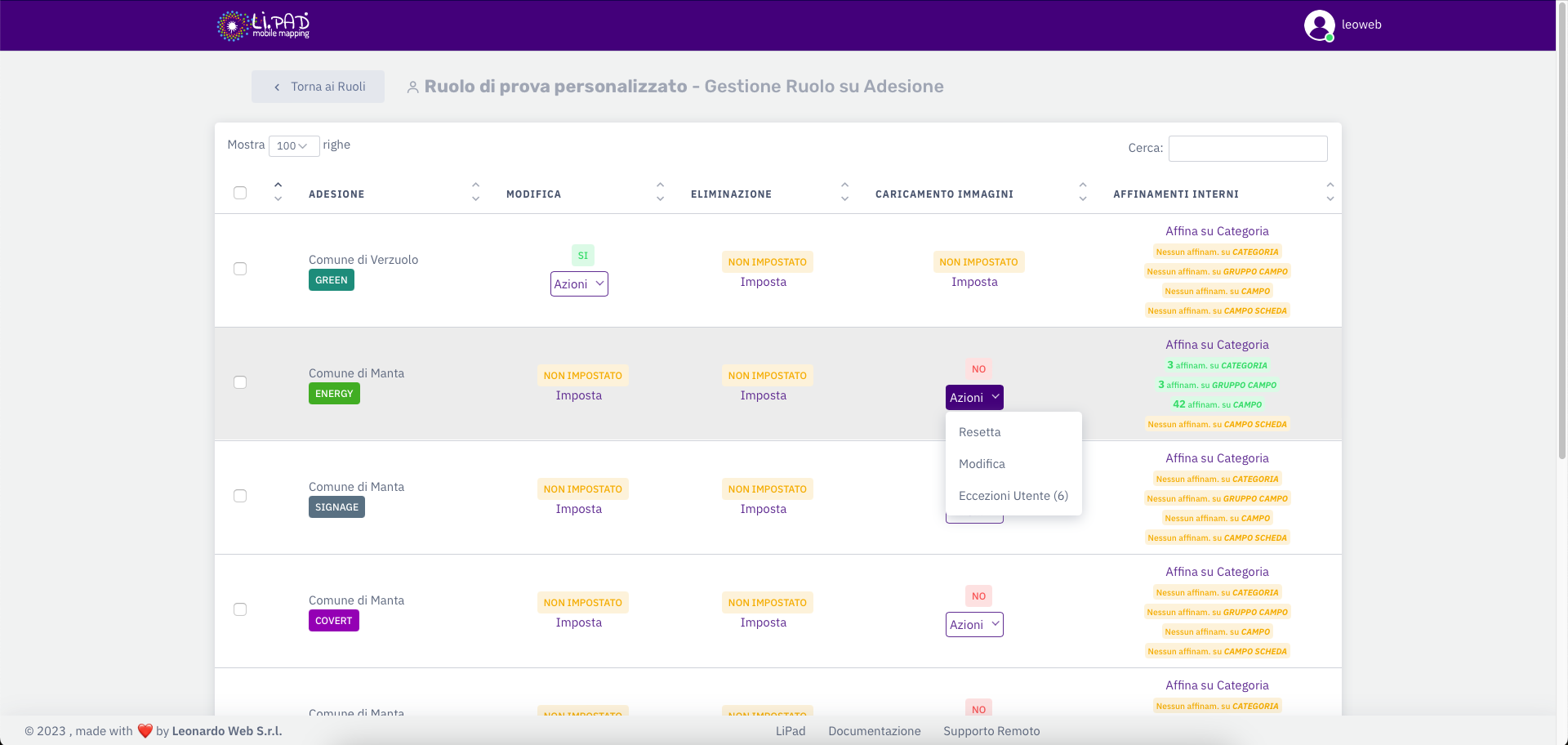Viewport: 1568px width, 745px height.
Task: Click Affina su Categoria for Verzuolo row
Action: (x=1217, y=231)
